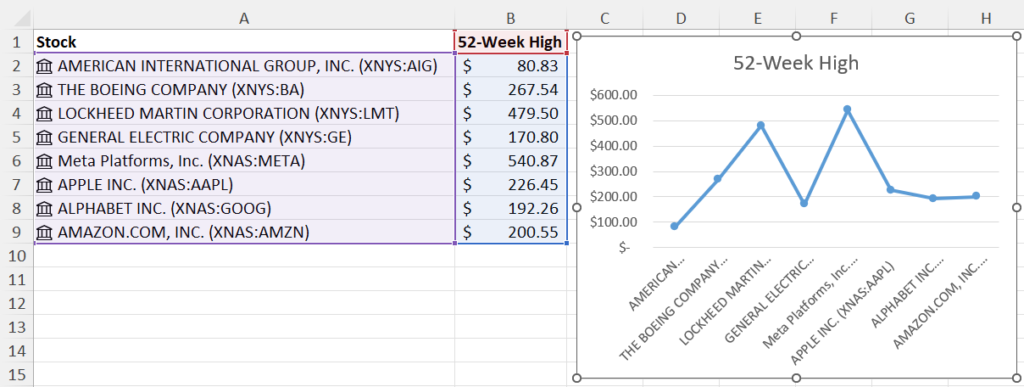The width and height of the screenshot is (1024, 387).
Task: Select column E header
Action: point(758,19)
